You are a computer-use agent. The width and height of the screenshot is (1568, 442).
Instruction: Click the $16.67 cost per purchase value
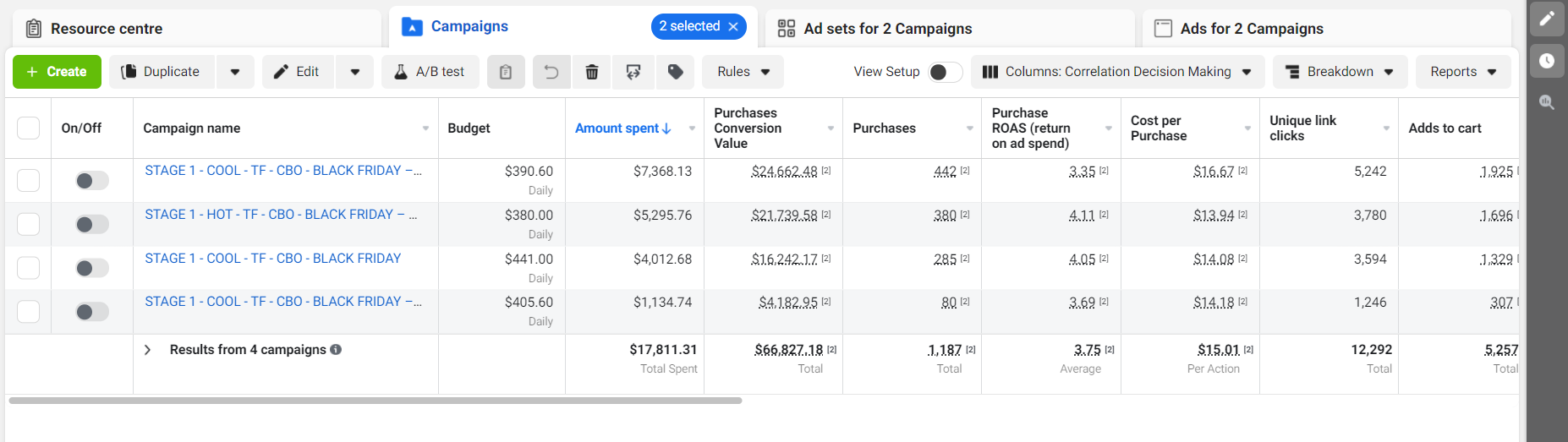(x=1214, y=172)
